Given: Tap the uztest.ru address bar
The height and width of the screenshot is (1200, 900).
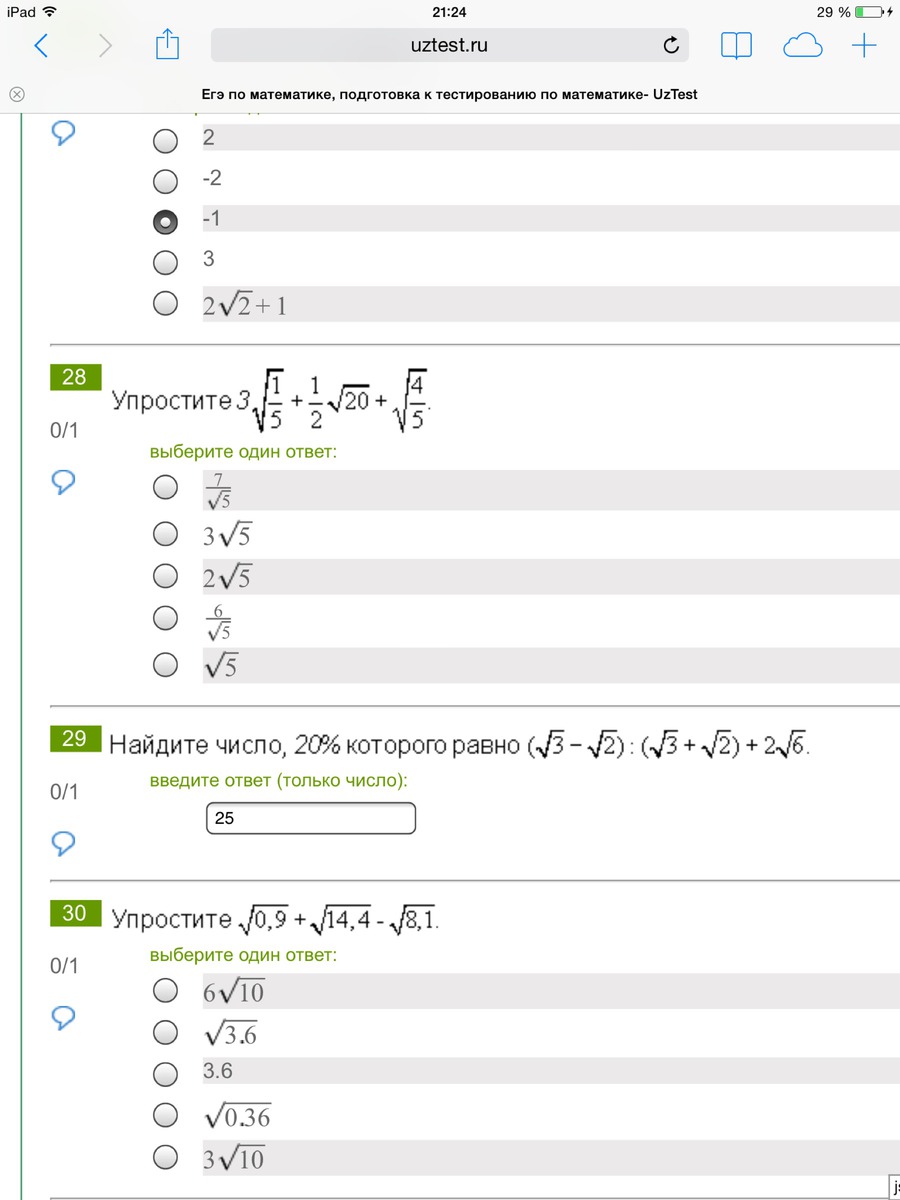Looking at the screenshot, I should coord(449,45).
